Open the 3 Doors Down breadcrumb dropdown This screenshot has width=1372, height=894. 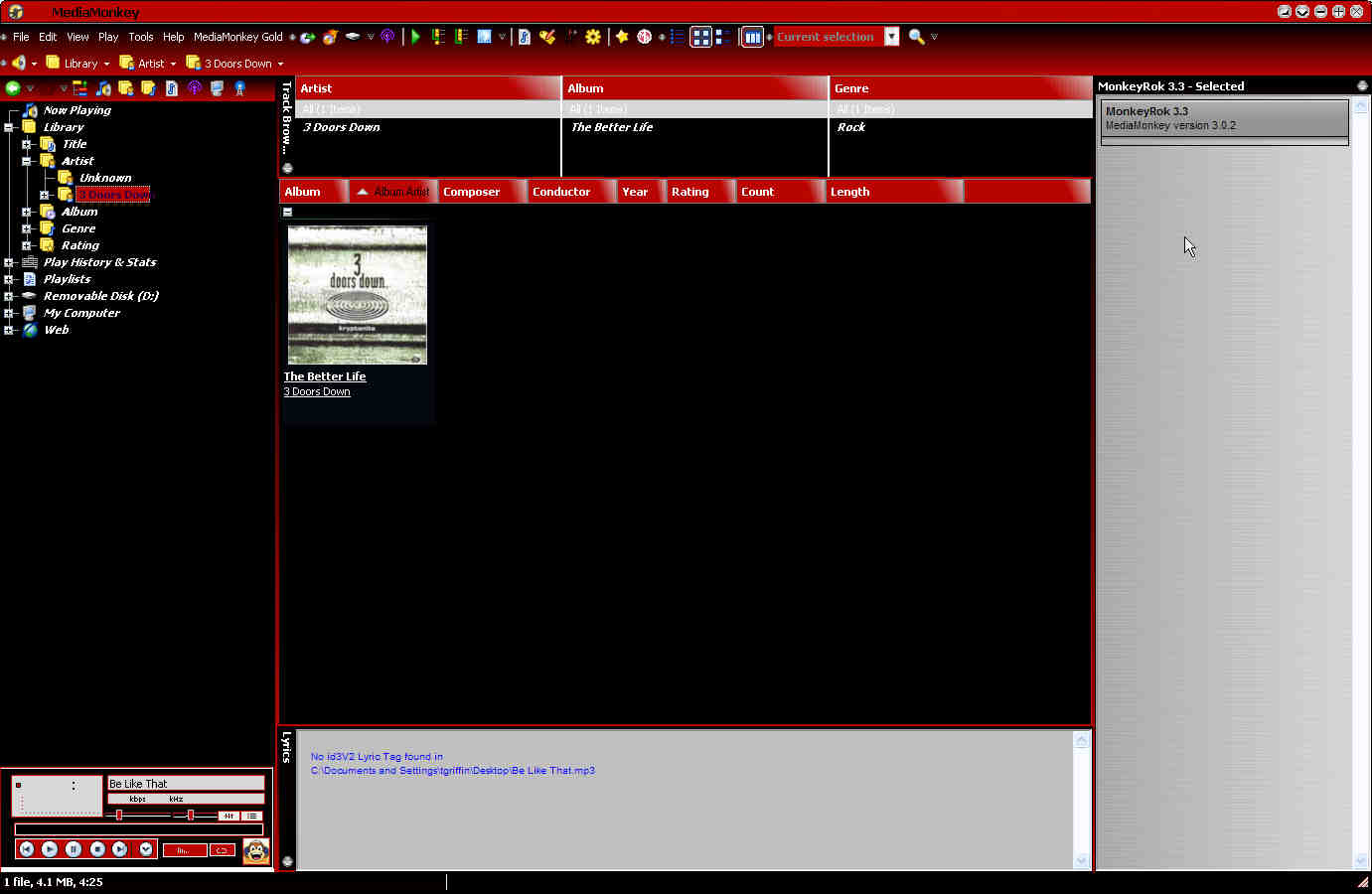(x=280, y=64)
